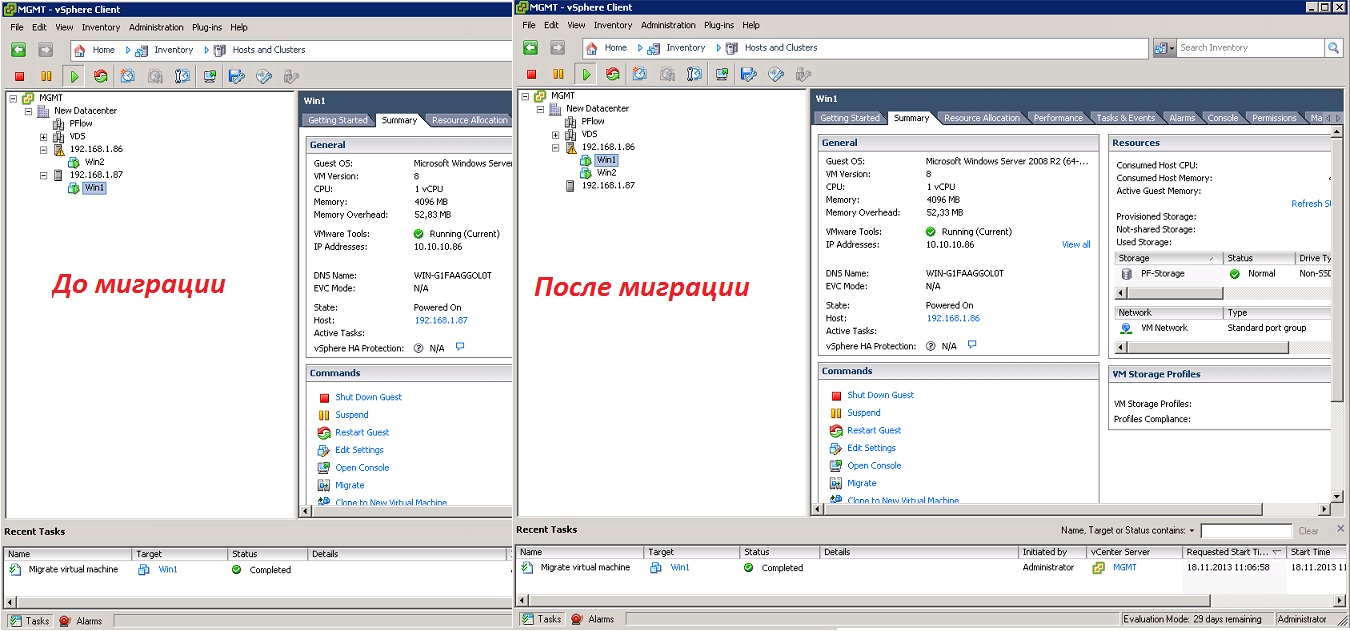Expand VDS node in right window tree

pos(556,135)
